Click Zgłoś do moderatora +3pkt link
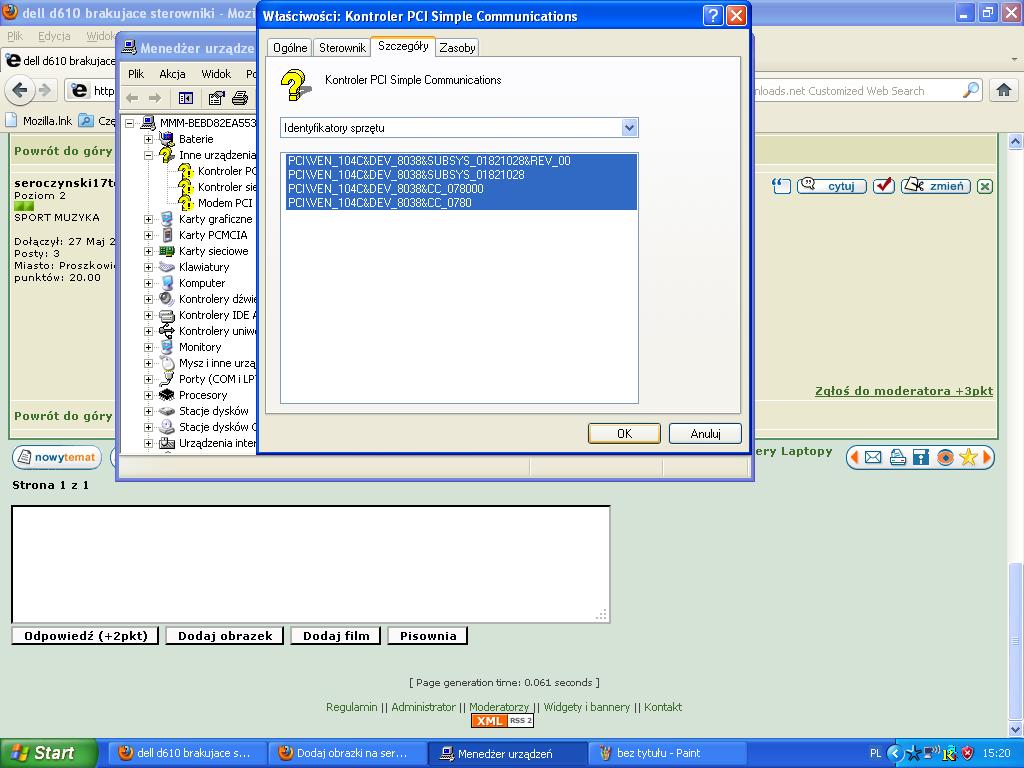Image resolution: width=1024 pixels, height=768 pixels. coord(904,391)
